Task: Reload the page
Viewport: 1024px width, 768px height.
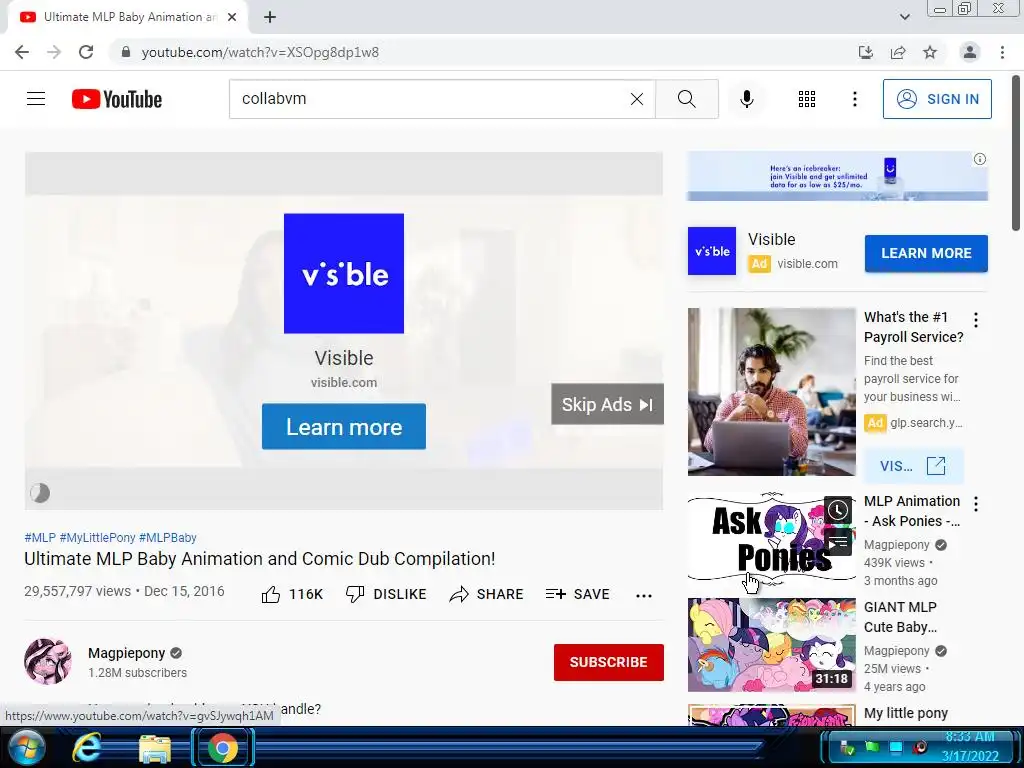Action: coord(86,52)
